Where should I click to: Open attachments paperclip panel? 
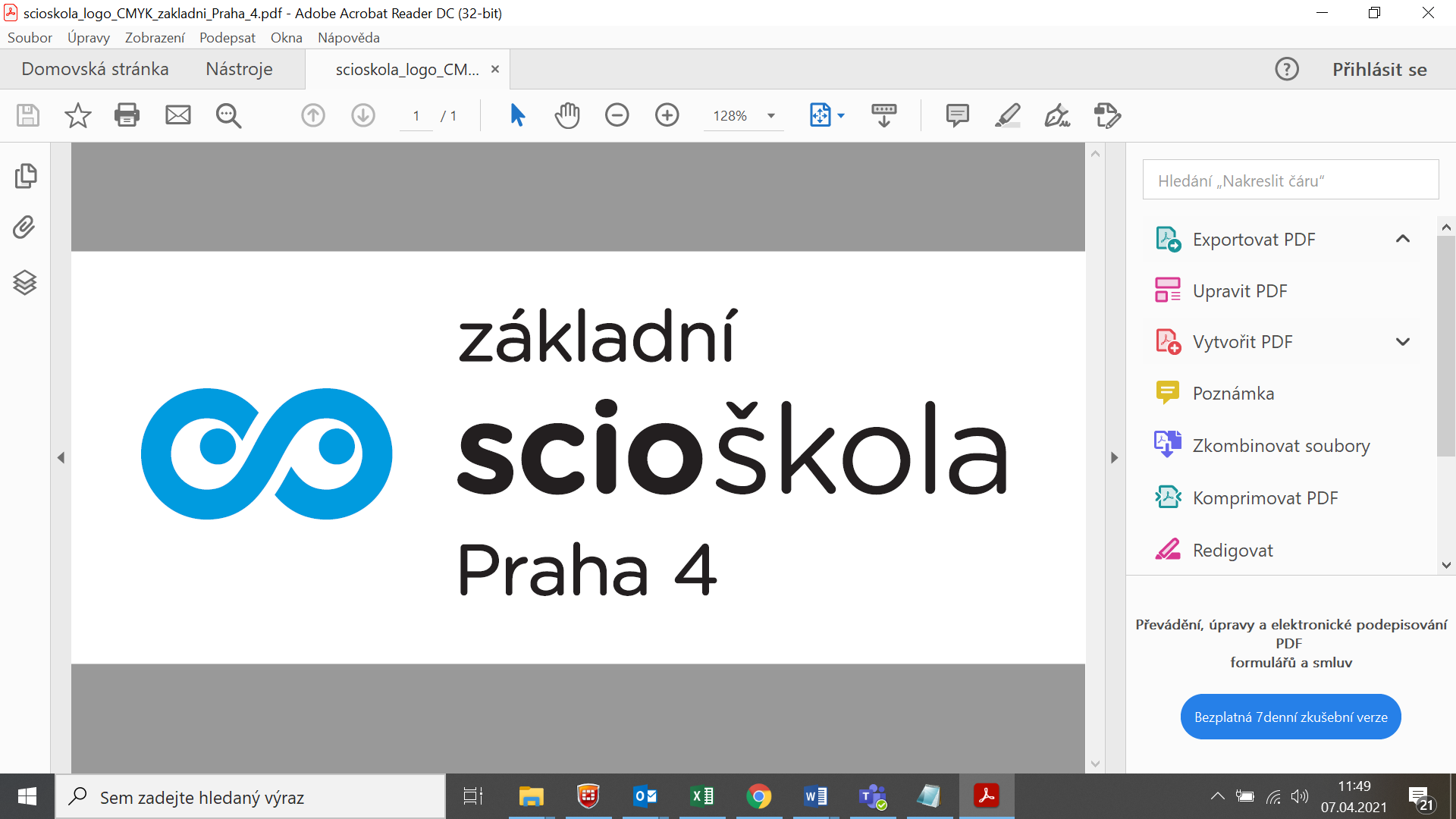click(x=24, y=227)
